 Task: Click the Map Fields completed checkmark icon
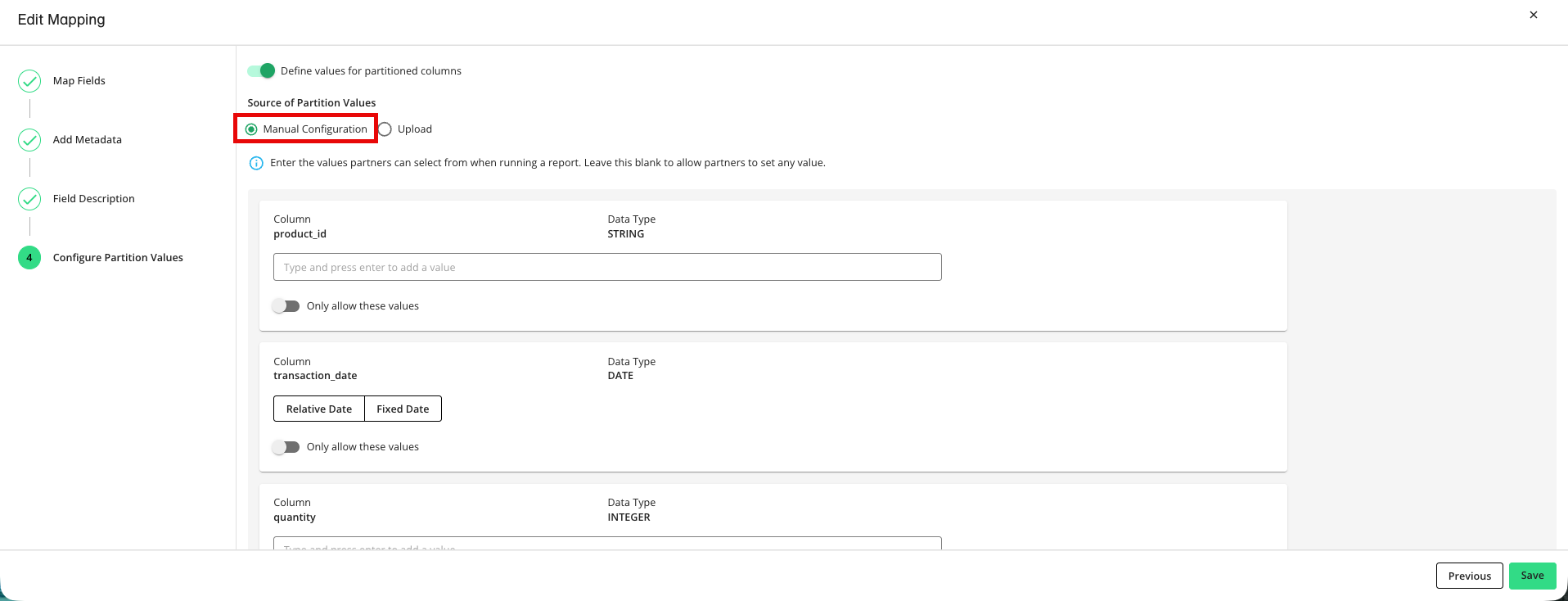tap(29, 81)
